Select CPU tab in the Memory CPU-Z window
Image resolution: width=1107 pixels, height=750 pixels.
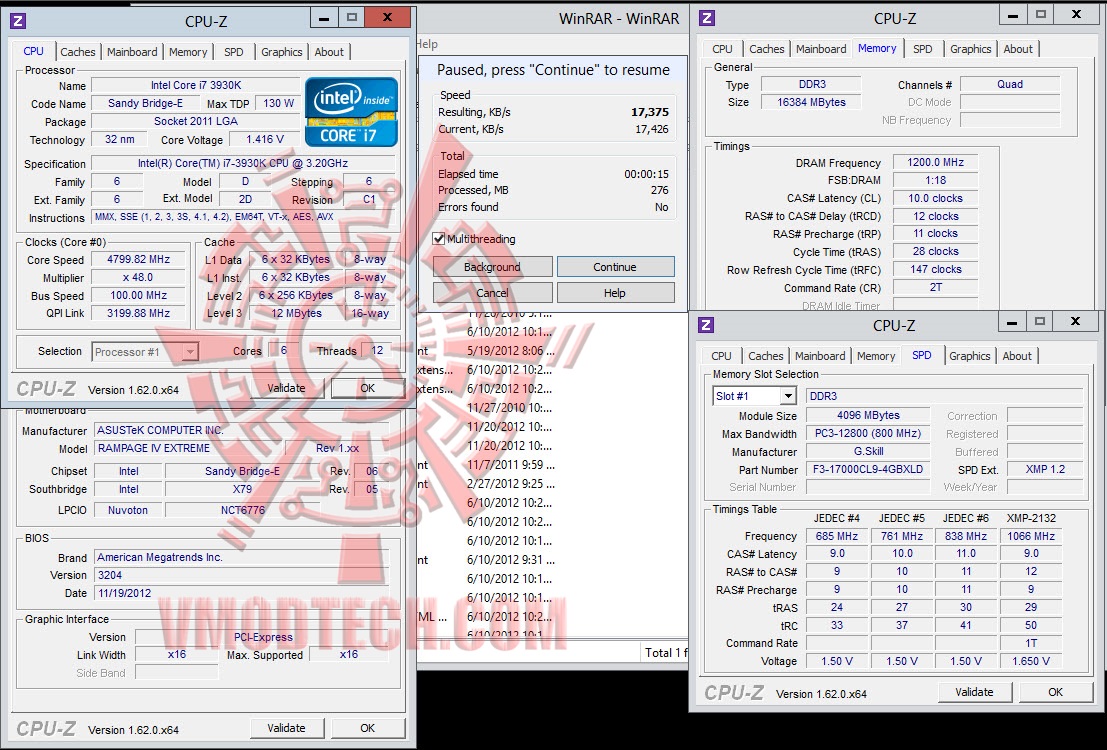(722, 49)
